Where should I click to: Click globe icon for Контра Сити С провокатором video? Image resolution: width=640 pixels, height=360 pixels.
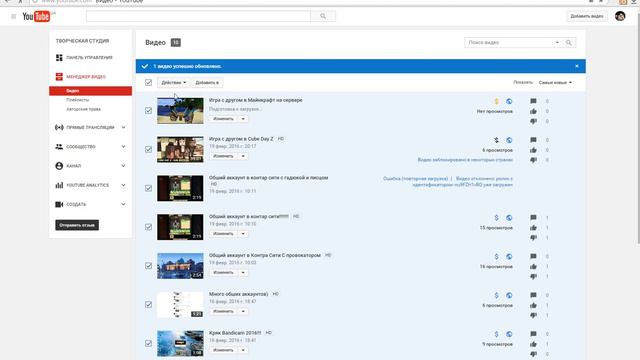pos(509,256)
